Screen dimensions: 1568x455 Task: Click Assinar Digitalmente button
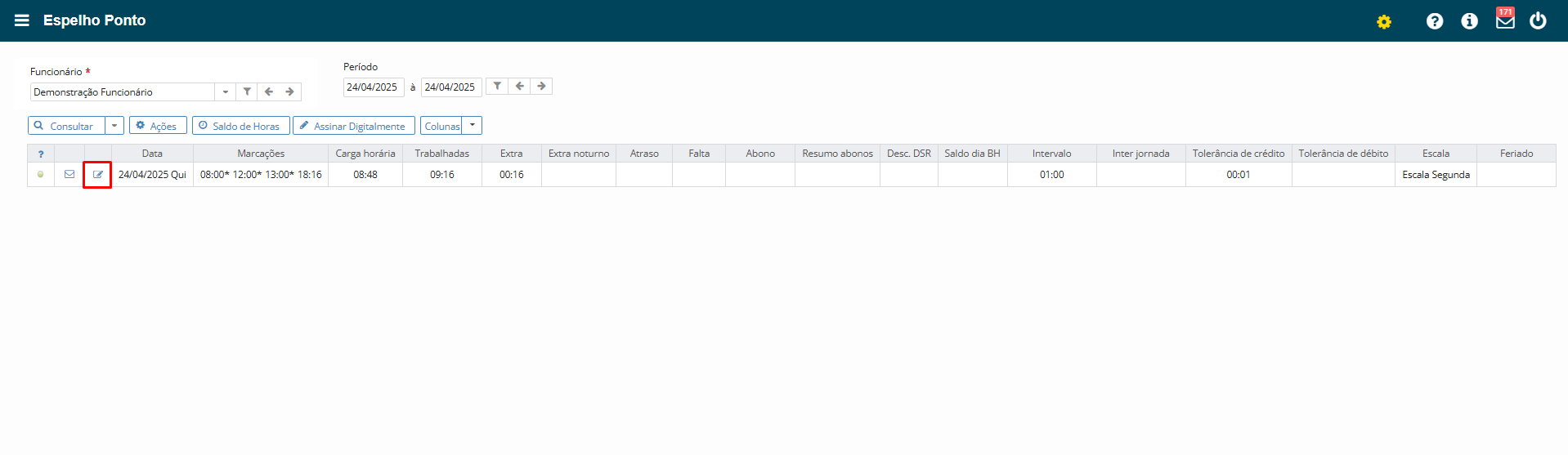click(353, 126)
